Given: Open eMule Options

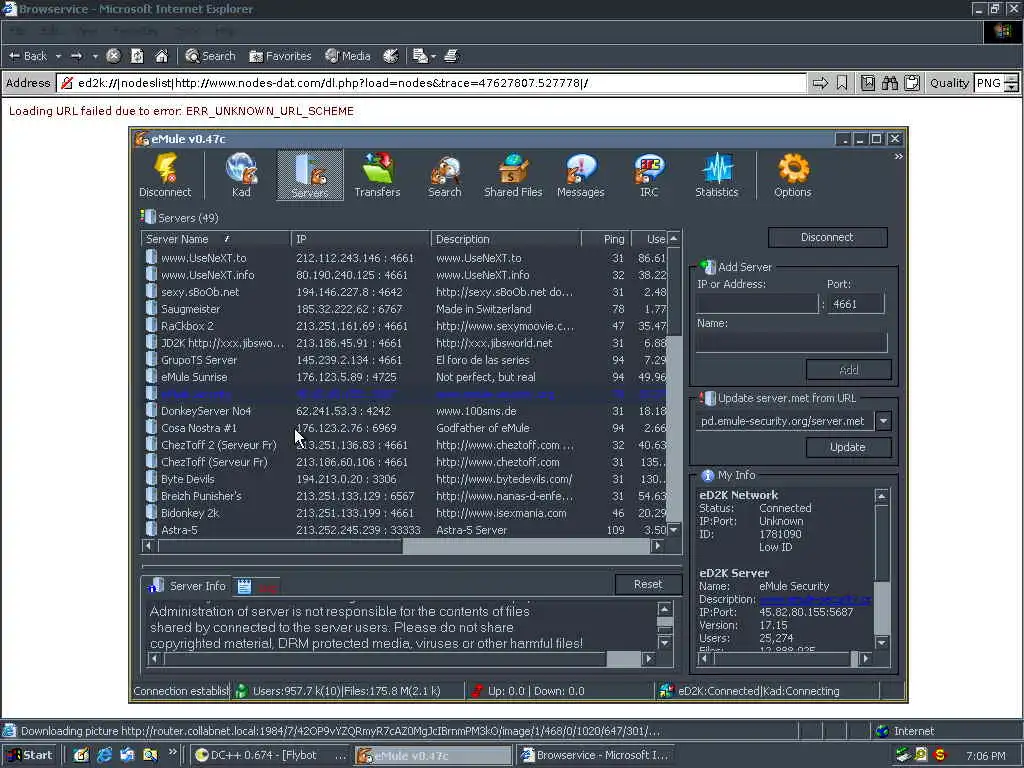Looking at the screenshot, I should coord(792,175).
